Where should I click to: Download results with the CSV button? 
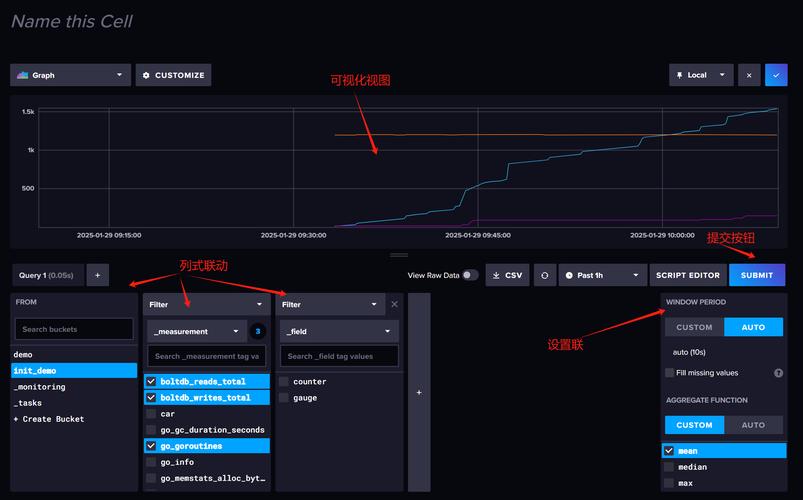[507, 275]
